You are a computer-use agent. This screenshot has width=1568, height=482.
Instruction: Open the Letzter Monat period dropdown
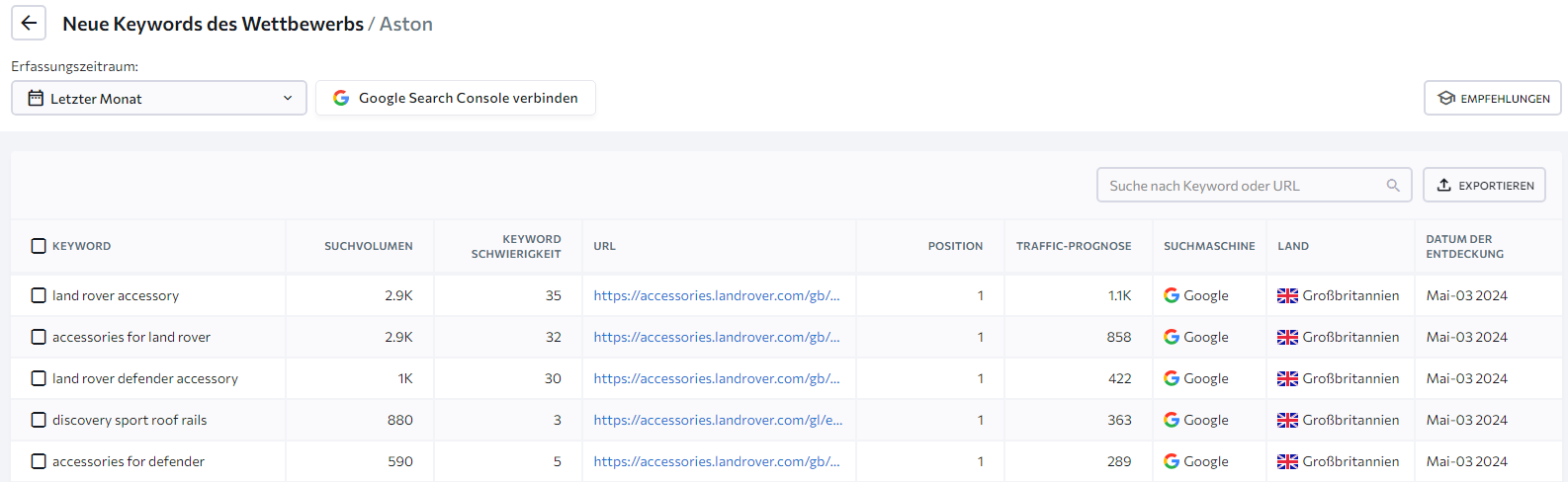[159, 98]
